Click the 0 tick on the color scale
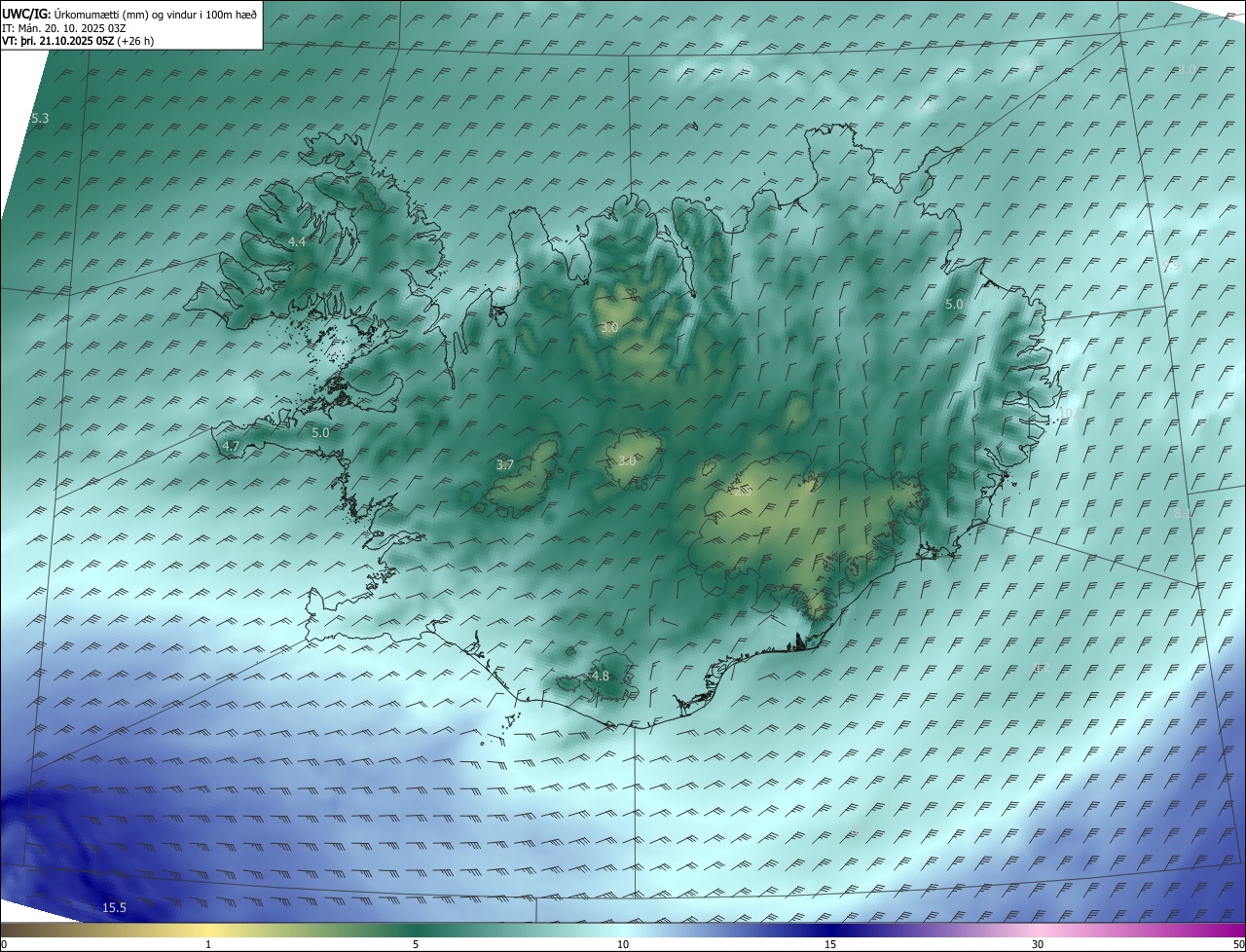This screenshot has width=1246, height=952. tap(4, 944)
